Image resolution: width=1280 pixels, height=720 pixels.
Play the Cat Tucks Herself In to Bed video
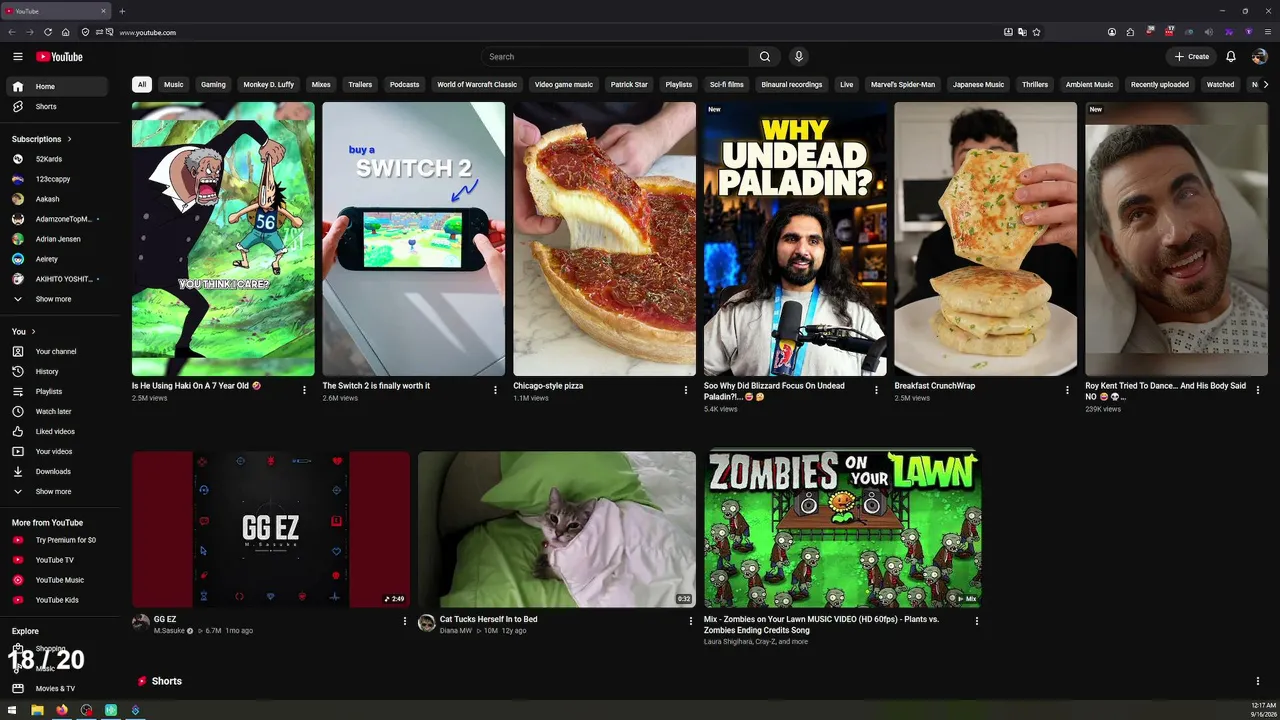pos(557,529)
